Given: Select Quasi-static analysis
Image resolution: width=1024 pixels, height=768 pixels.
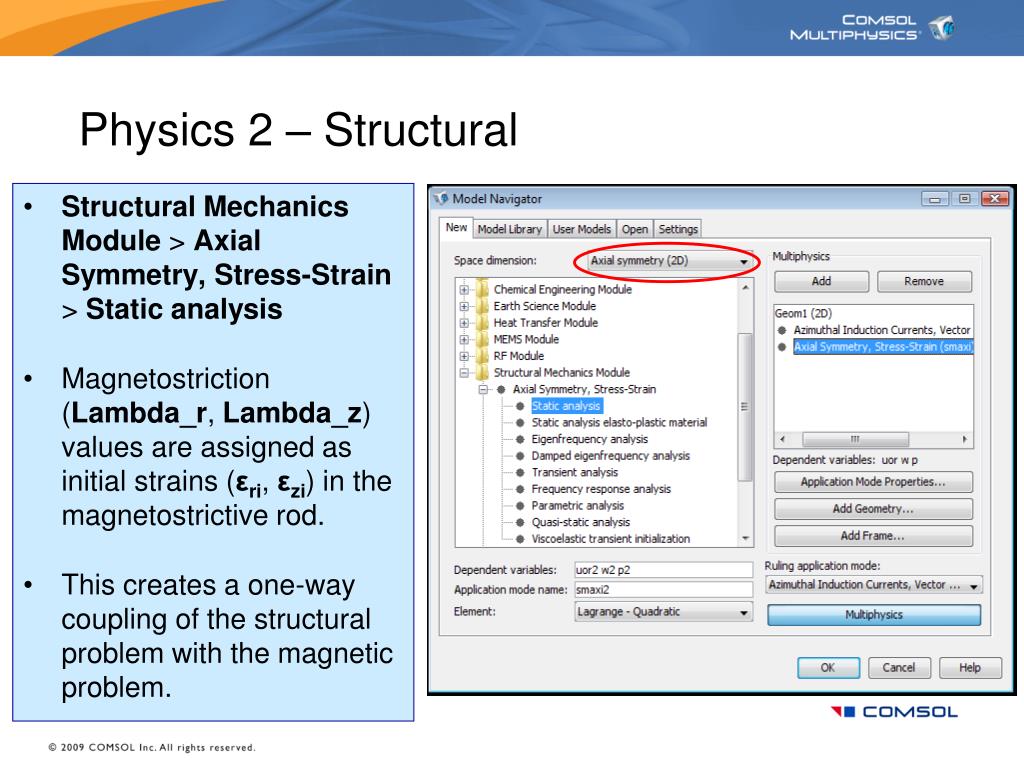Looking at the screenshot, I should click(581, 522).
